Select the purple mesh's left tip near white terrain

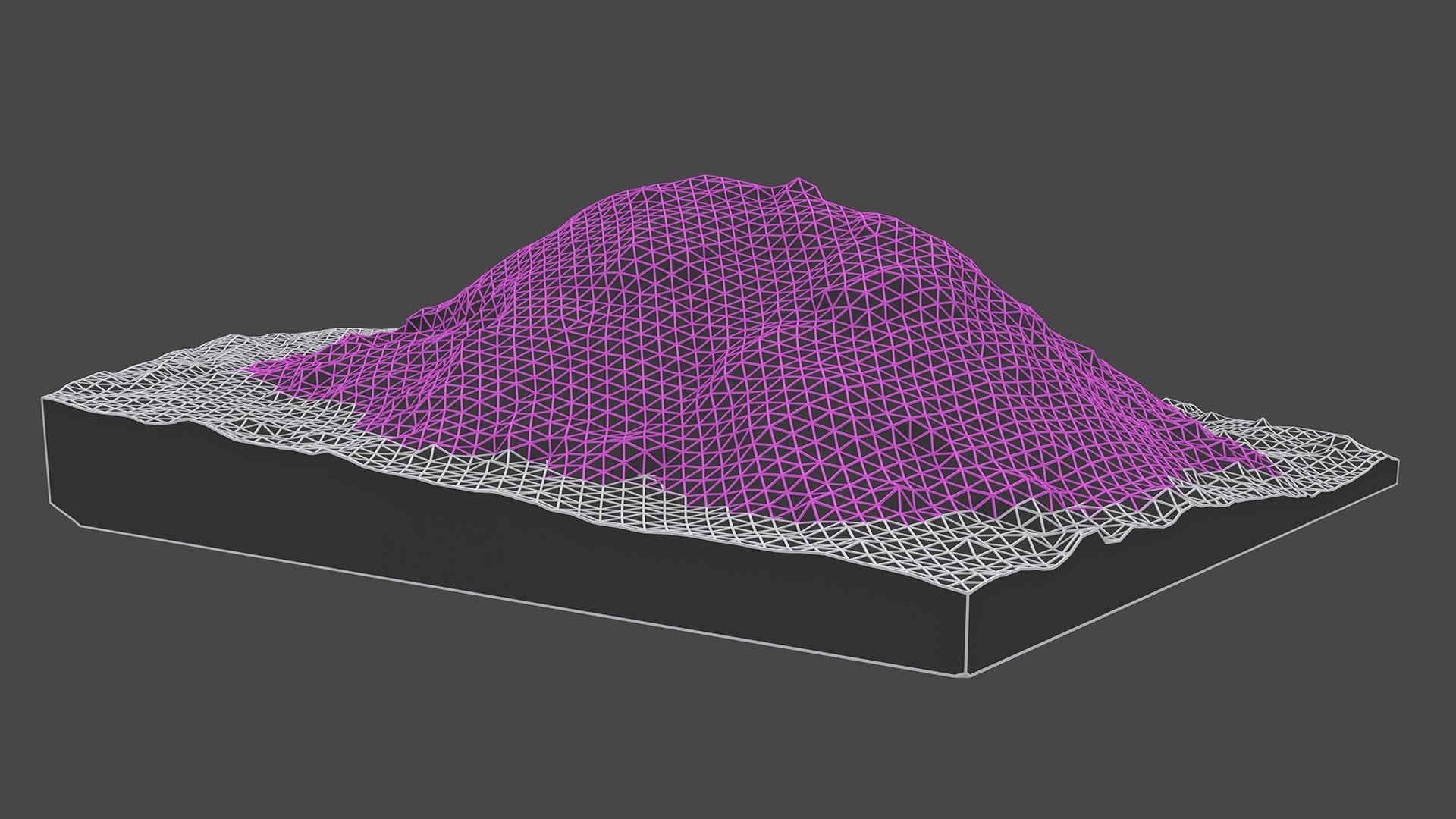250,370
